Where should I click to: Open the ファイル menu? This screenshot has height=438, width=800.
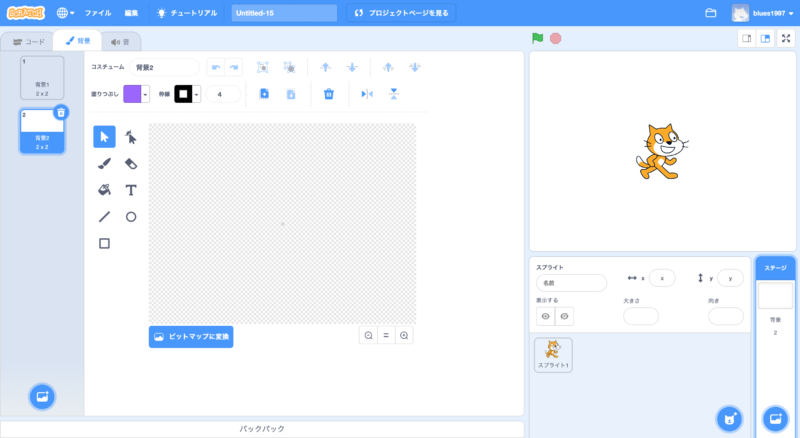98,13
